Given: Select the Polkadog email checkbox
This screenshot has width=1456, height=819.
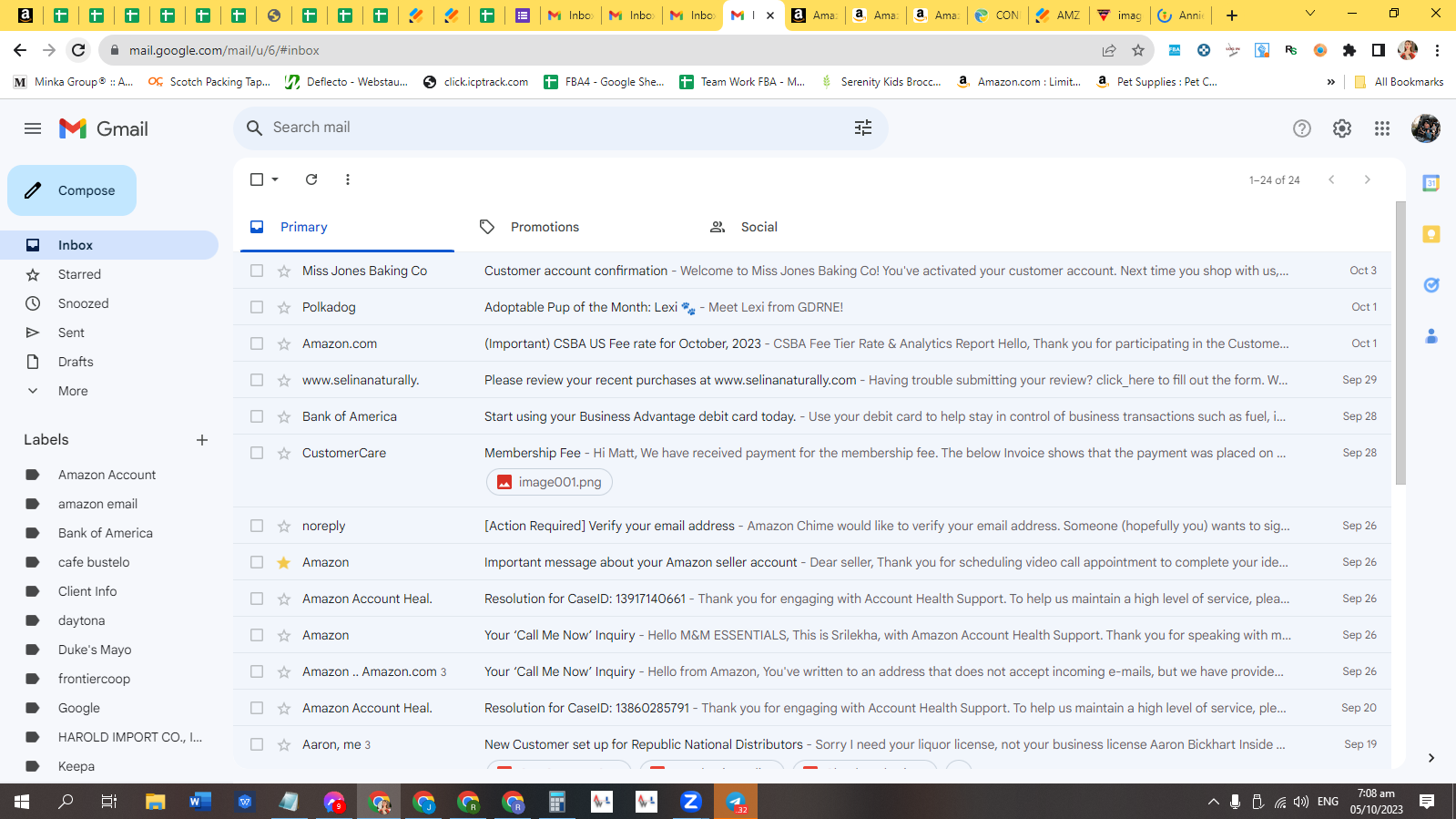Looking at the screenshot, I should click(x=257, y=307).
